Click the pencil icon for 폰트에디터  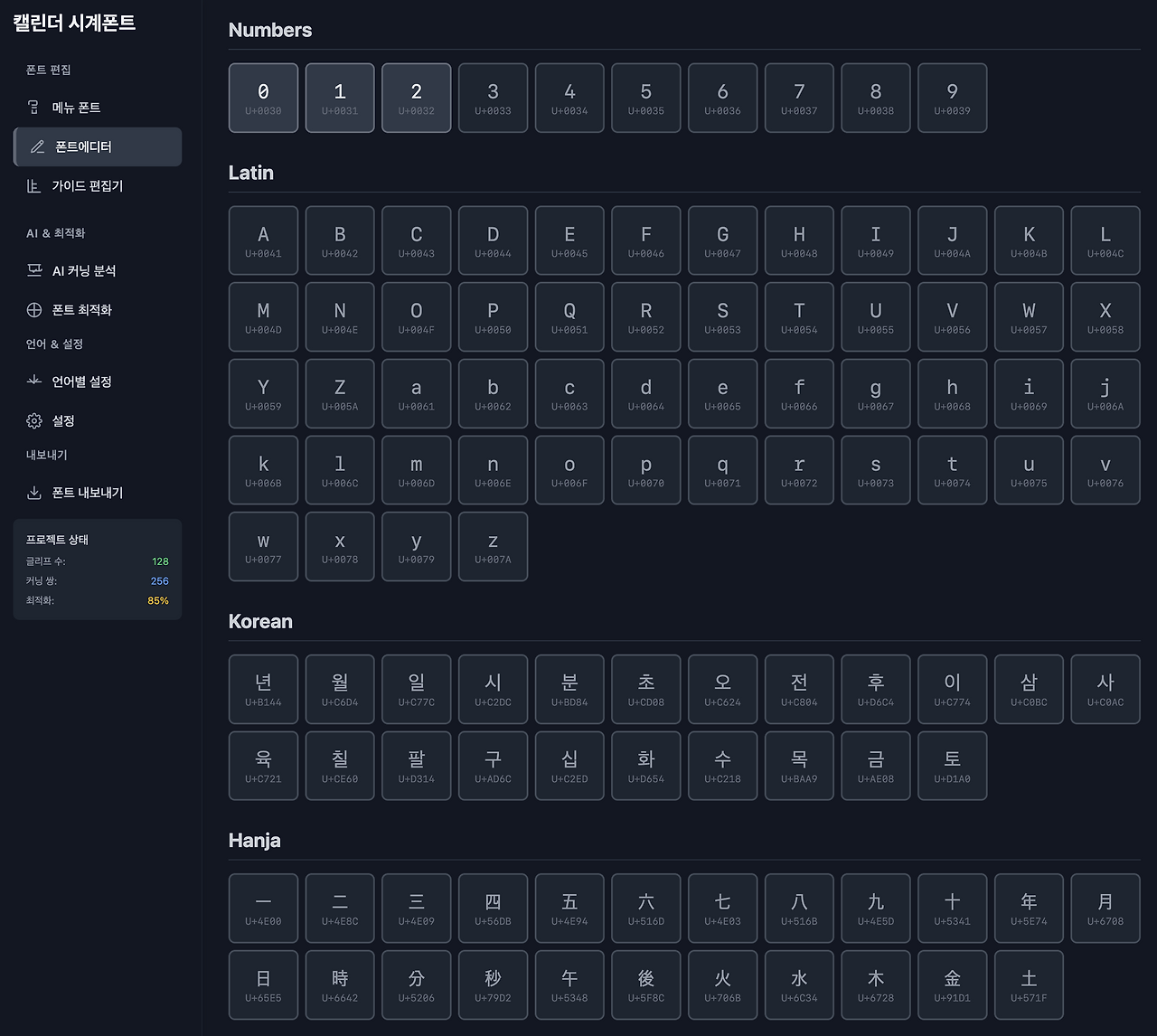(x=37, y=146)
